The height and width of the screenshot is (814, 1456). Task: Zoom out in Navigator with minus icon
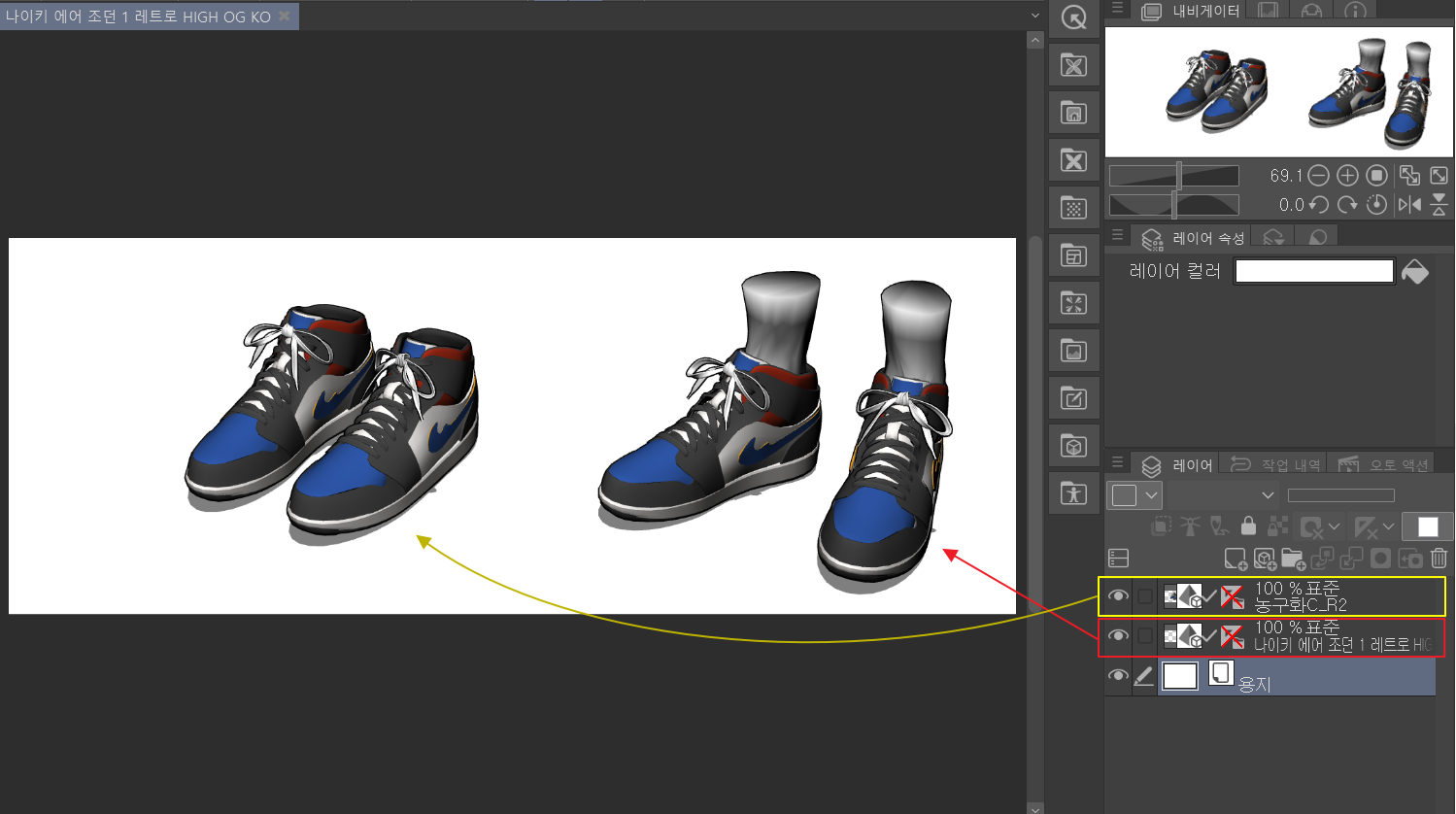point(1318,176)
